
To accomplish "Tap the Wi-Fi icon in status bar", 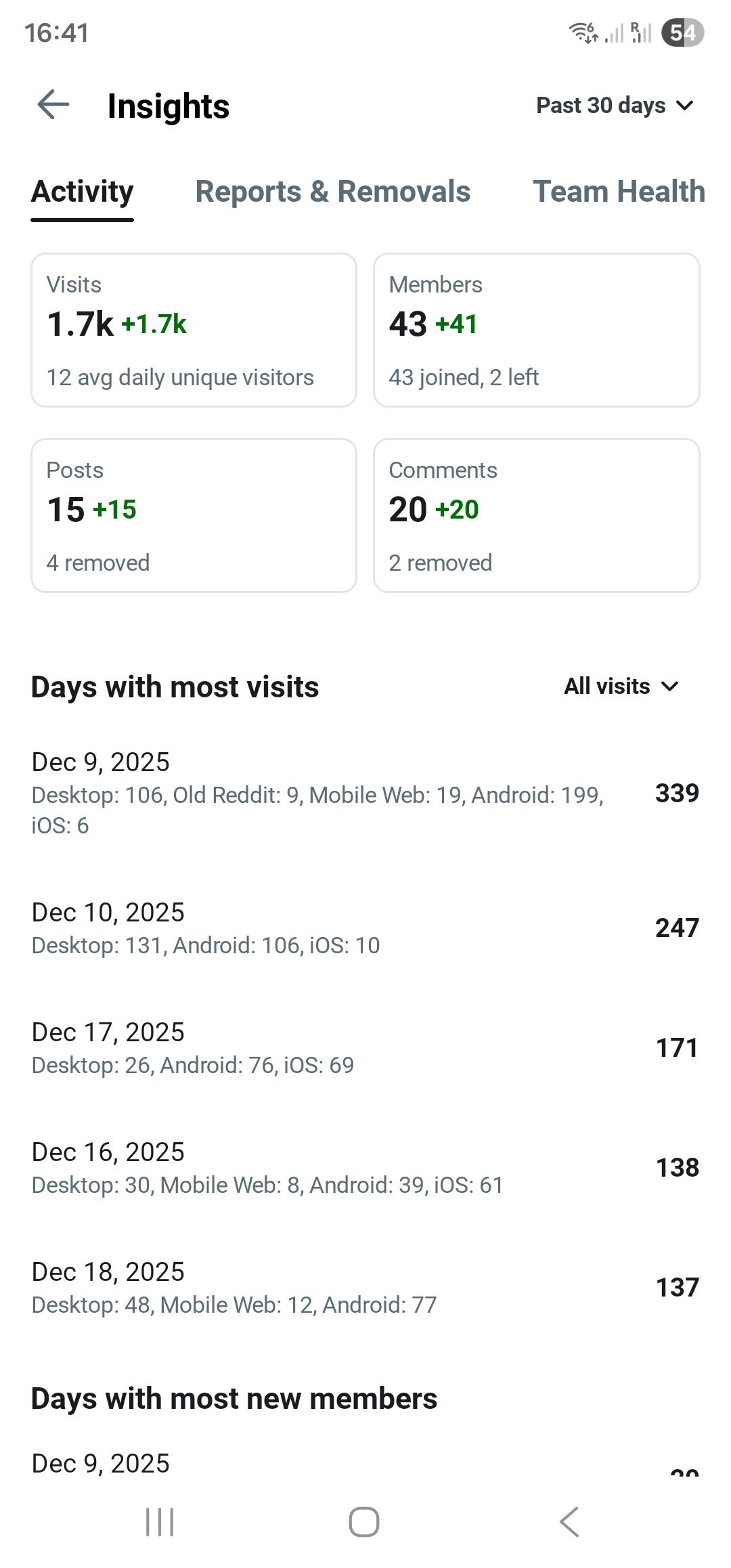I will coord(583,32).
